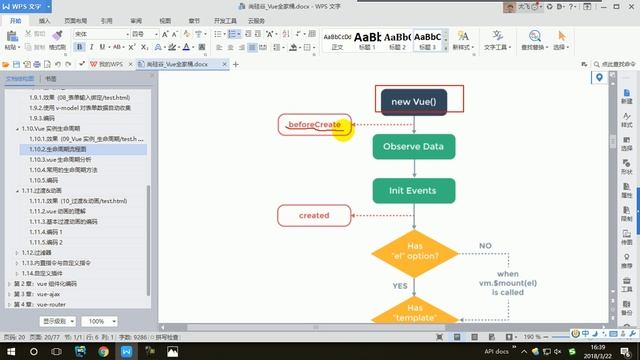The height and width of the screenshot is (360, 640).
Task: Apply superscript X² formatting
Action: point(132,47)
